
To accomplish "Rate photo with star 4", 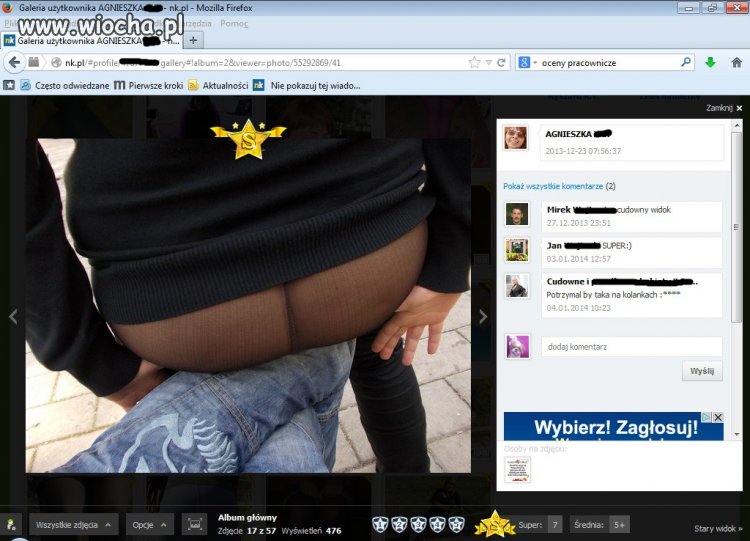I will point(437,524).
